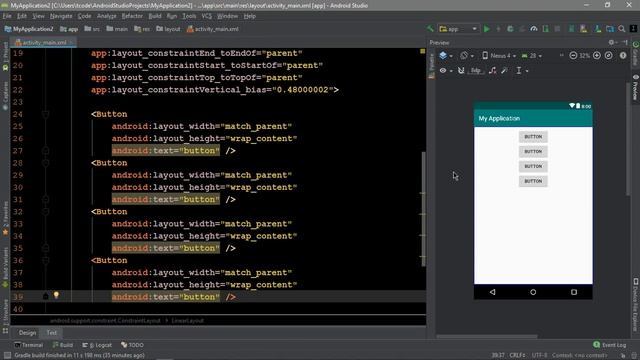The image size is (640, 360).
Task: Tap the Home circle in phone preview
Action: [533, 292]
